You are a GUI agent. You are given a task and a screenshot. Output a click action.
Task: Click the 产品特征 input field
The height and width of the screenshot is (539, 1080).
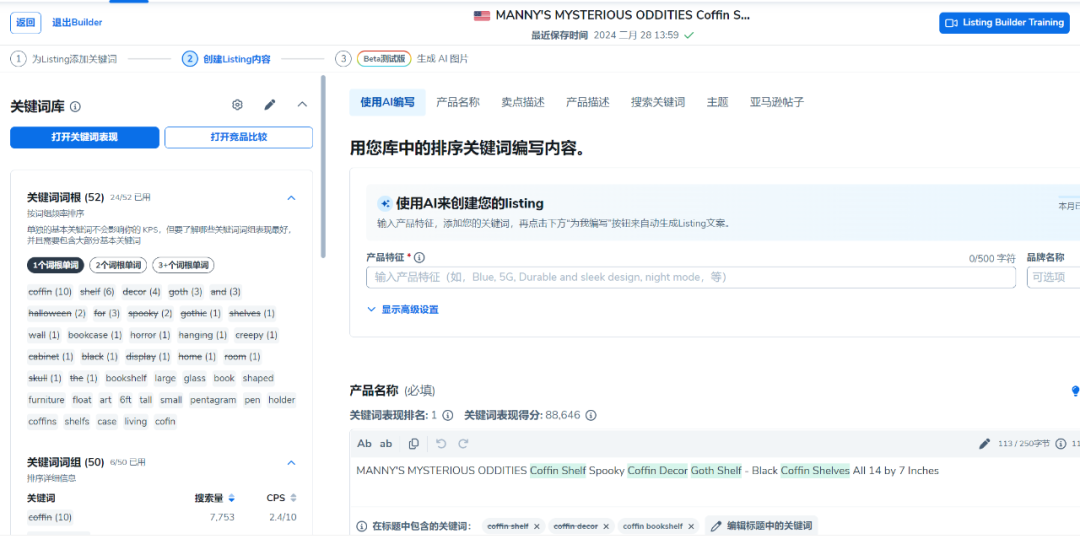pyautogui.click(x=691, y=277)
